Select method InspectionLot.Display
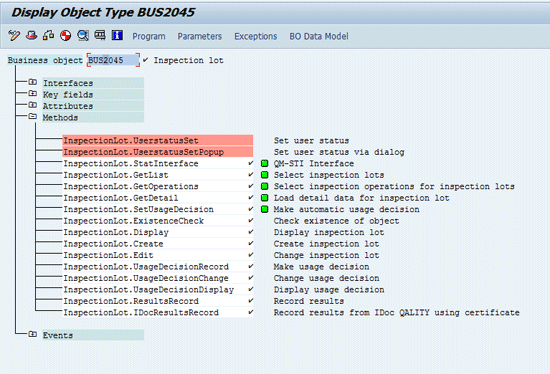550x374 pixels. pyautogui.click(x=158, y=232)
